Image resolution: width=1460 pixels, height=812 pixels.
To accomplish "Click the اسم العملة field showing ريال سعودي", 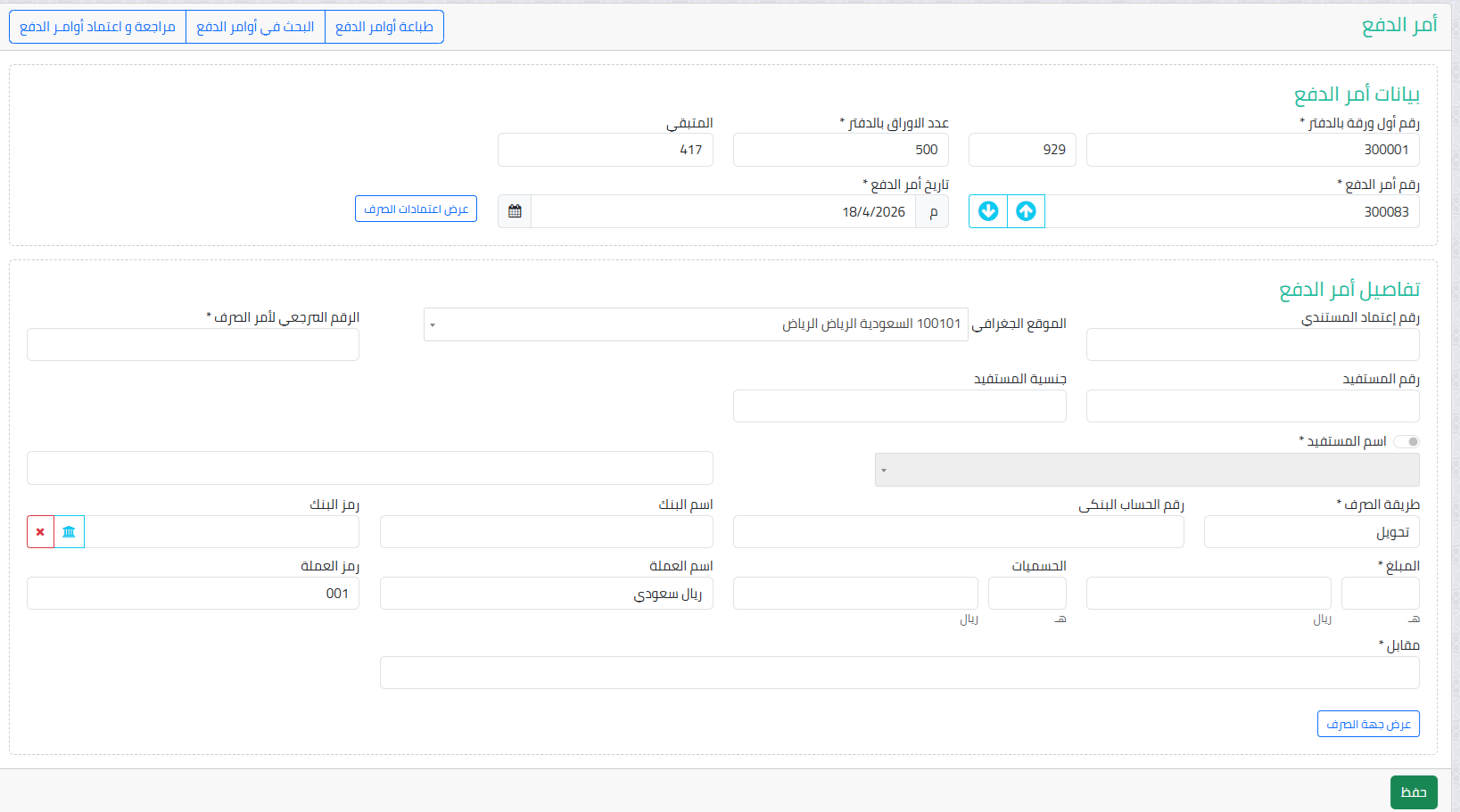I will 546,594.
